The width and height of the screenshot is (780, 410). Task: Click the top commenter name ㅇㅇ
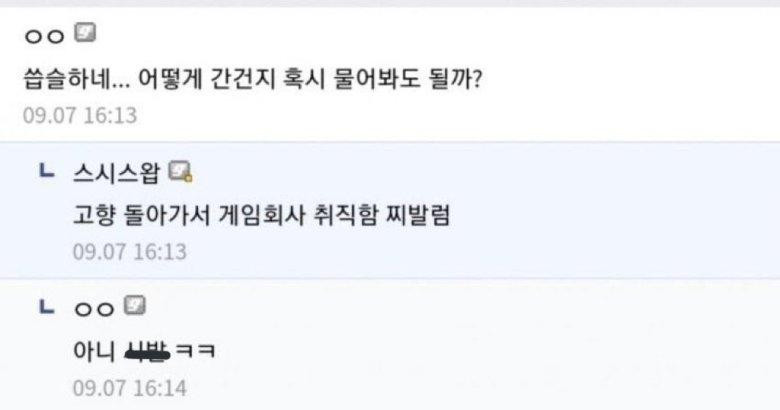[x=44, y=36]
